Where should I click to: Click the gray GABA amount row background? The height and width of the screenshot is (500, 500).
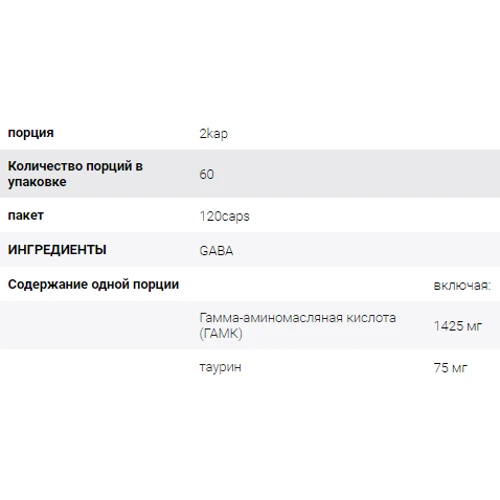click(250, 326)
